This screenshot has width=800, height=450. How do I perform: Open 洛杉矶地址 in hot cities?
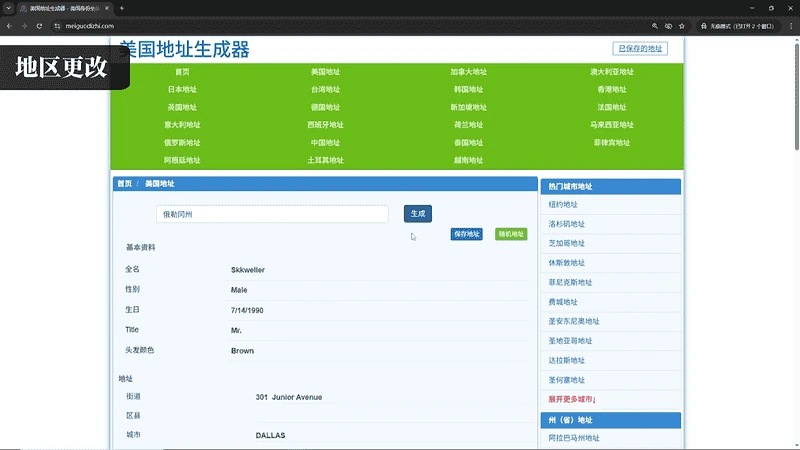tap(567, 224)
